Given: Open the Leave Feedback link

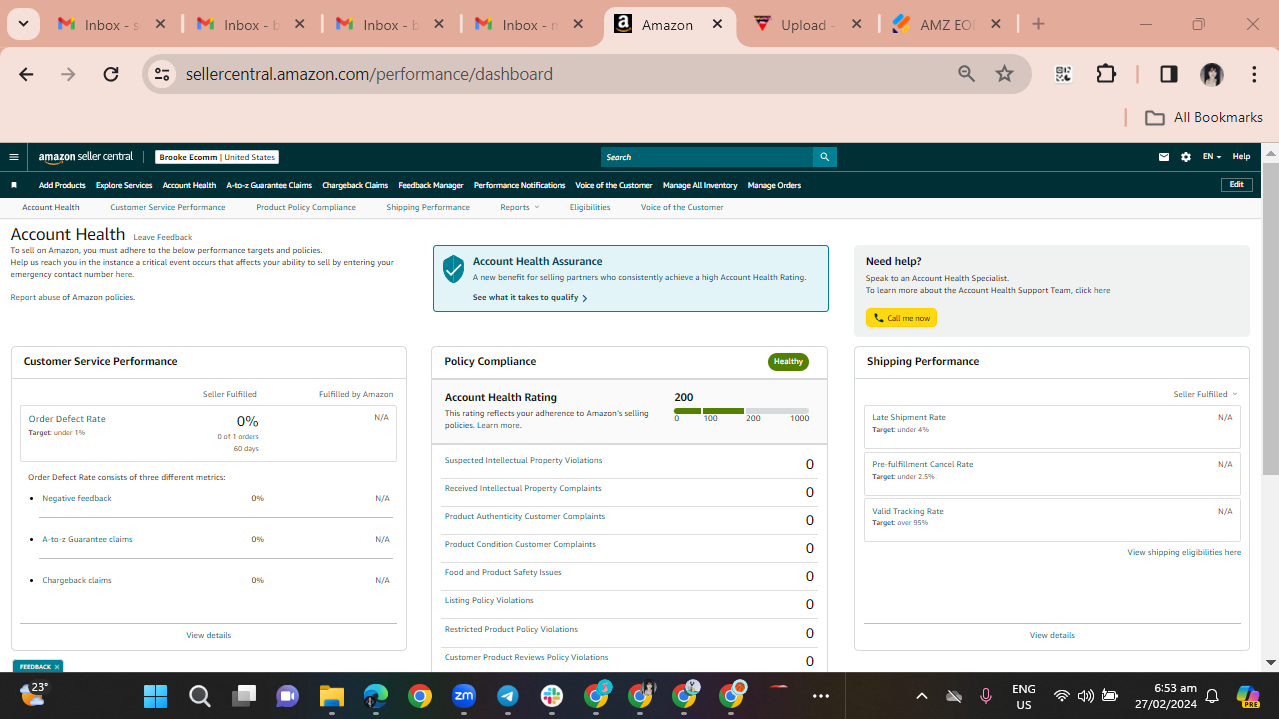Looking at the screenshot, I should (x=163, y=237).
